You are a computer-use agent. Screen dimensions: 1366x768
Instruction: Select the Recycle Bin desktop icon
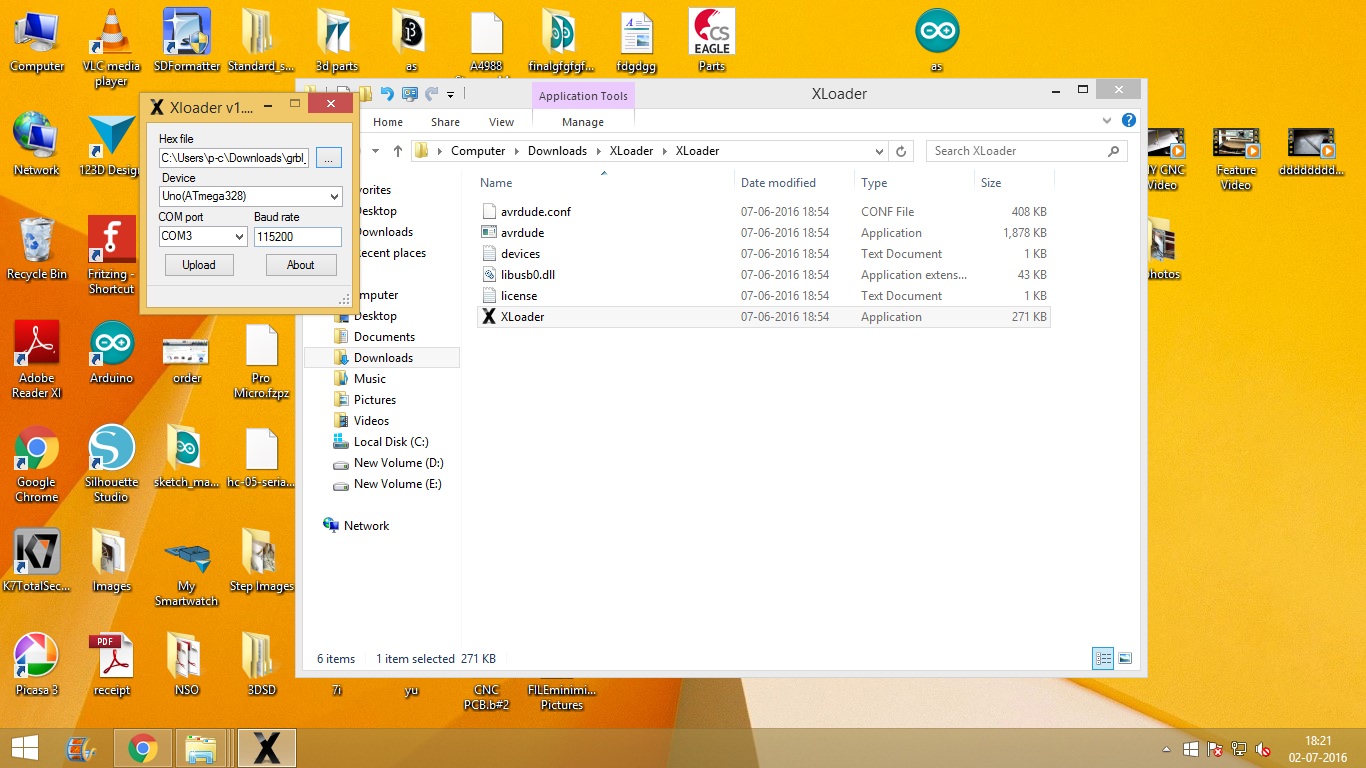pyautogui.click(x=37, y=247)
